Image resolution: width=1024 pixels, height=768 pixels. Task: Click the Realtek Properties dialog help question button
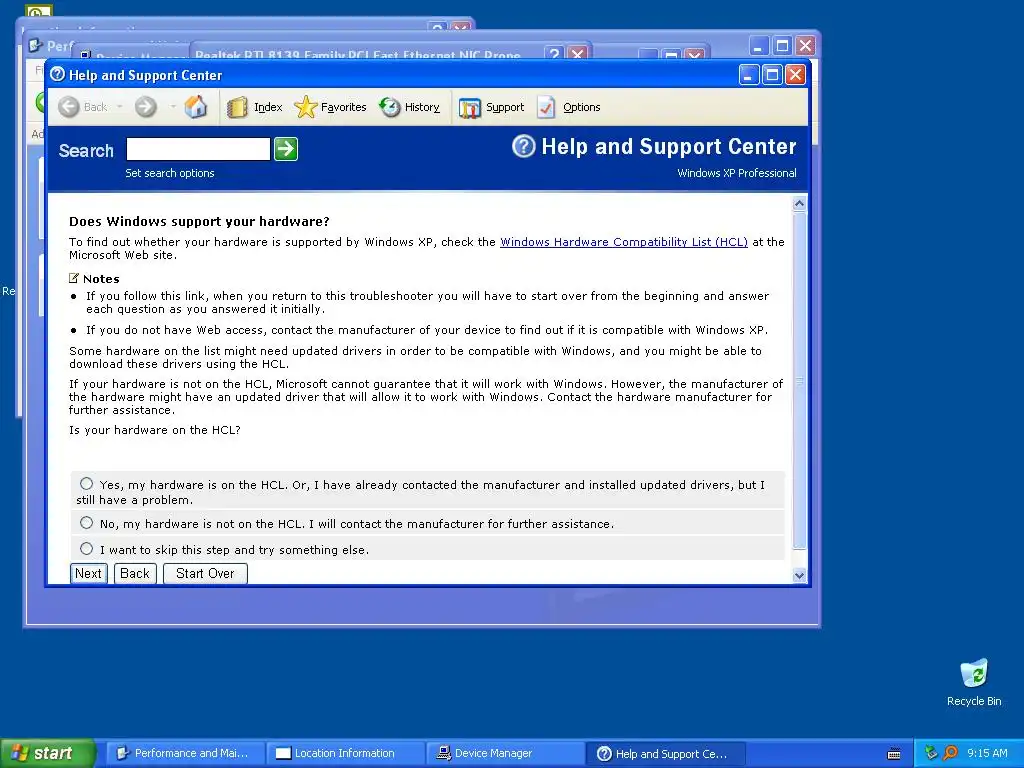click(x=554, y=53)
